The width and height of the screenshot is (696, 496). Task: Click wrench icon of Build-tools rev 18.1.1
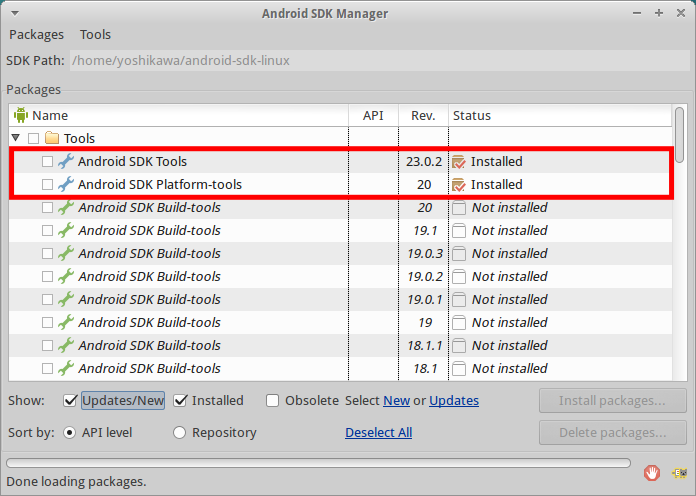tap(66, 345)
